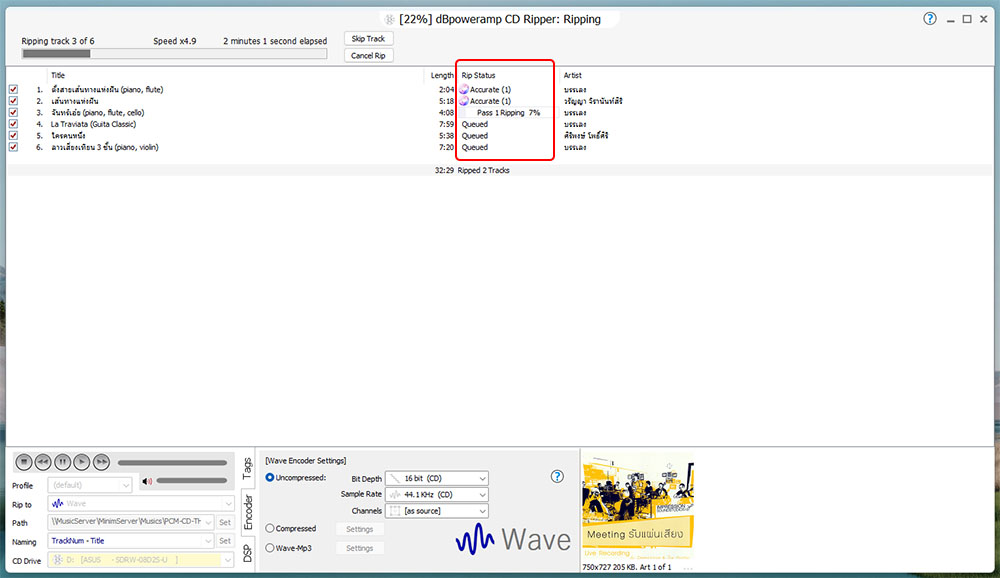This screenshot has width=1000, height=578.
Task: Switch to the Tags tab
Action: pos(247,468)
